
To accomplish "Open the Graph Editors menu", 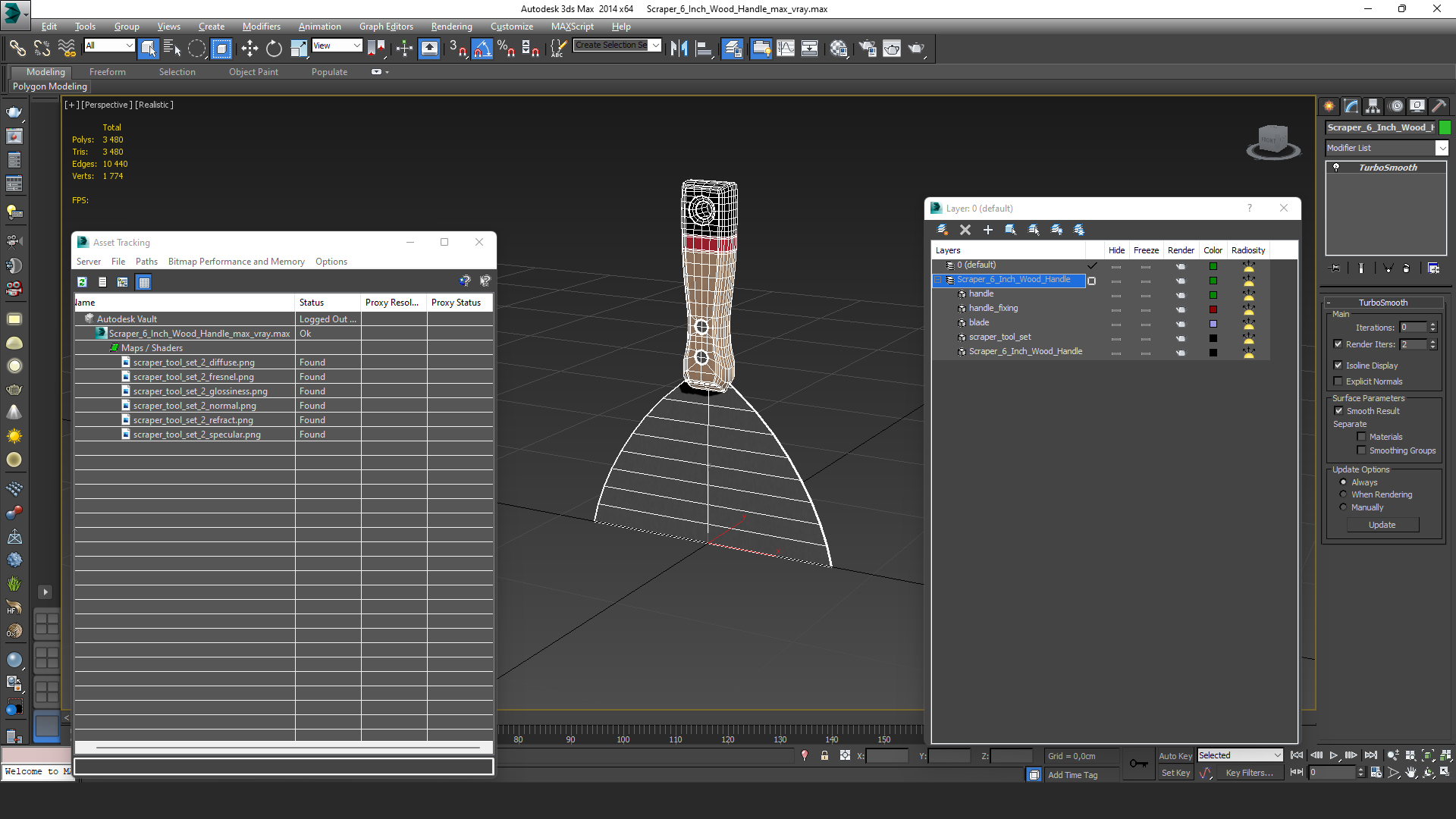I will click(x=386, y=27).
